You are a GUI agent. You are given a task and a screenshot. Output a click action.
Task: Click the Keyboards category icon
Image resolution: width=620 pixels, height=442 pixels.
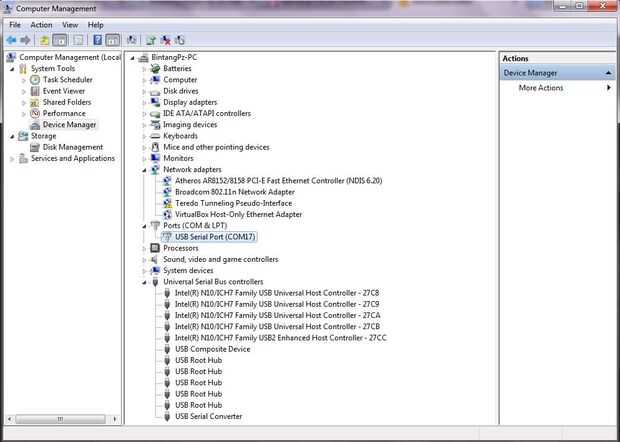click(155, 136)
